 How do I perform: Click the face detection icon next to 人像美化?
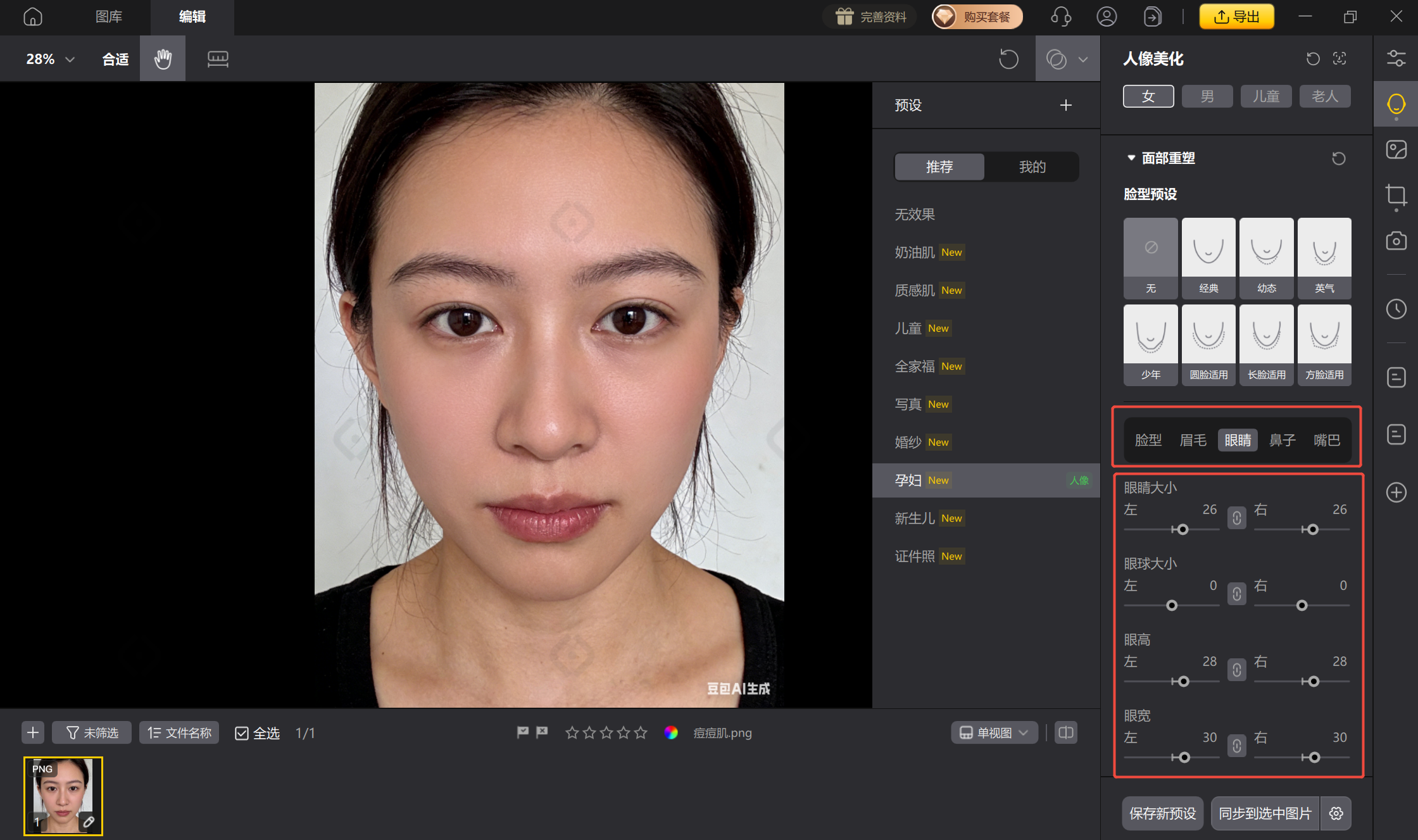point(1340,58)
